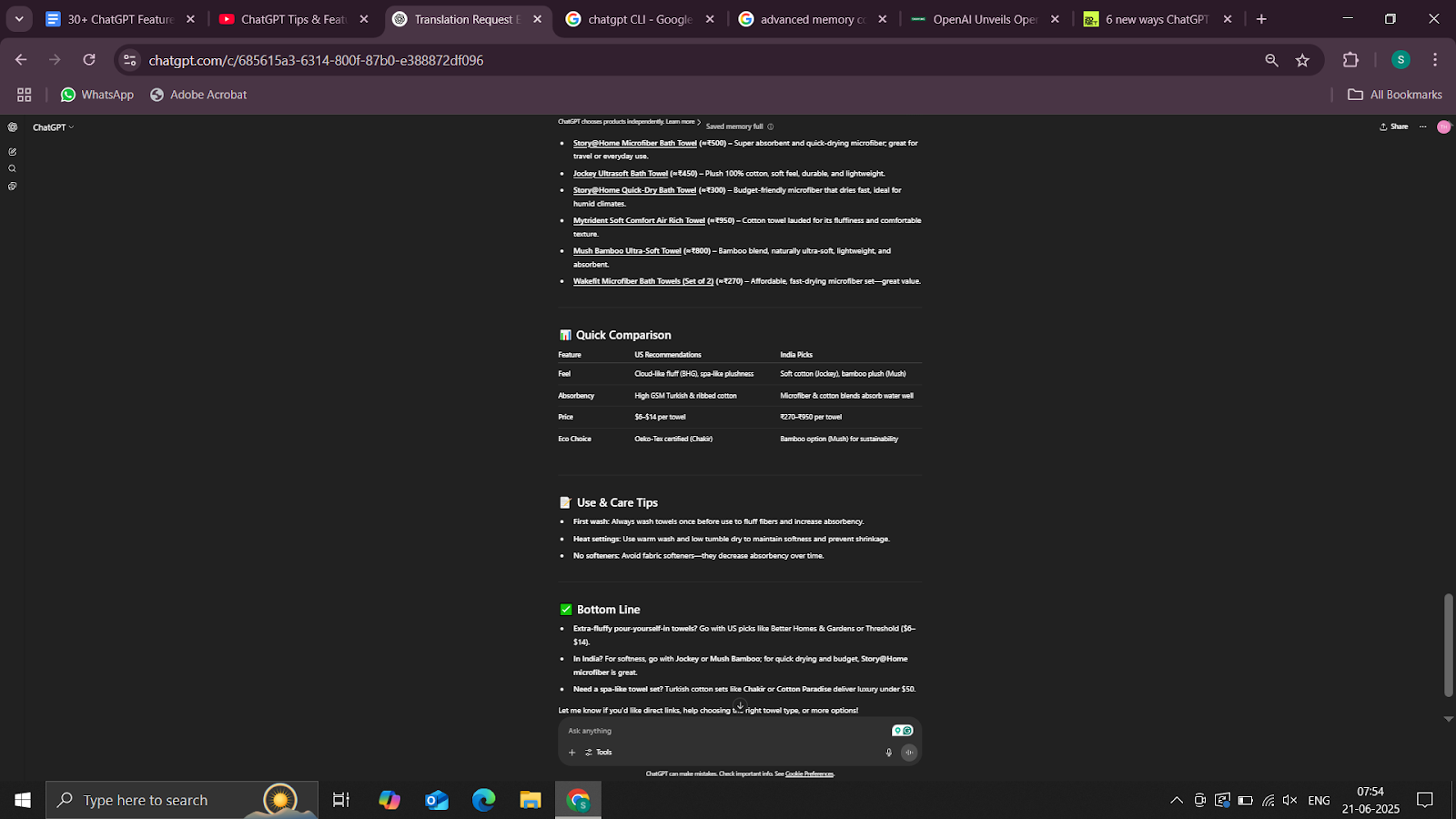Open the tab search dropdown arrow
The width and height of the screenshot is (1456, 819).
pyautogui.click(x=19, y=19)
